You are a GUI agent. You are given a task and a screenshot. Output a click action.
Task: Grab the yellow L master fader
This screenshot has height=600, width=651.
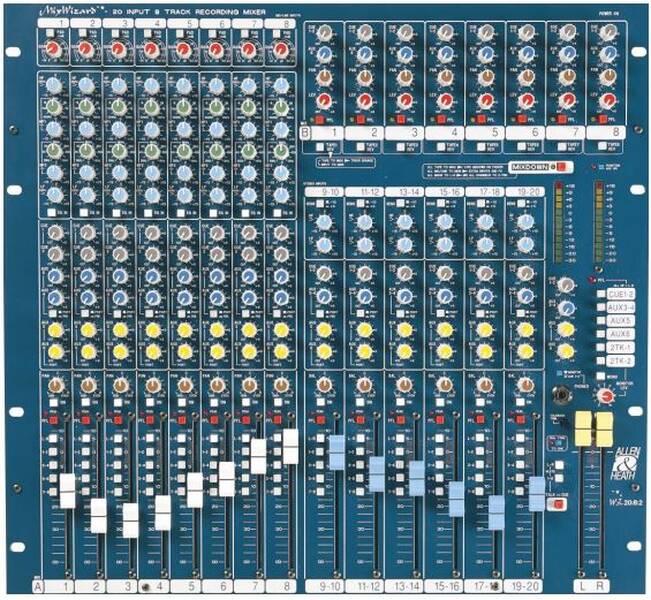(x=583, y=429)
